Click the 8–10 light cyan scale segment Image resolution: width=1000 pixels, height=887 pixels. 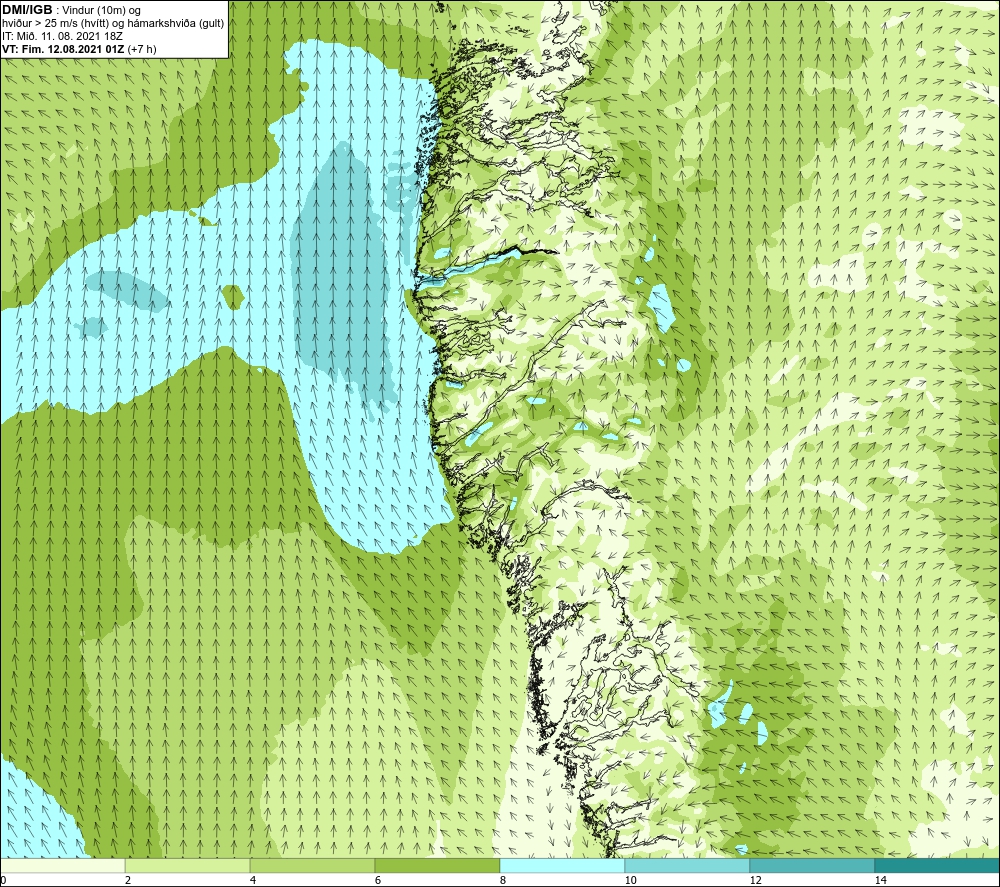click(562, 866)
